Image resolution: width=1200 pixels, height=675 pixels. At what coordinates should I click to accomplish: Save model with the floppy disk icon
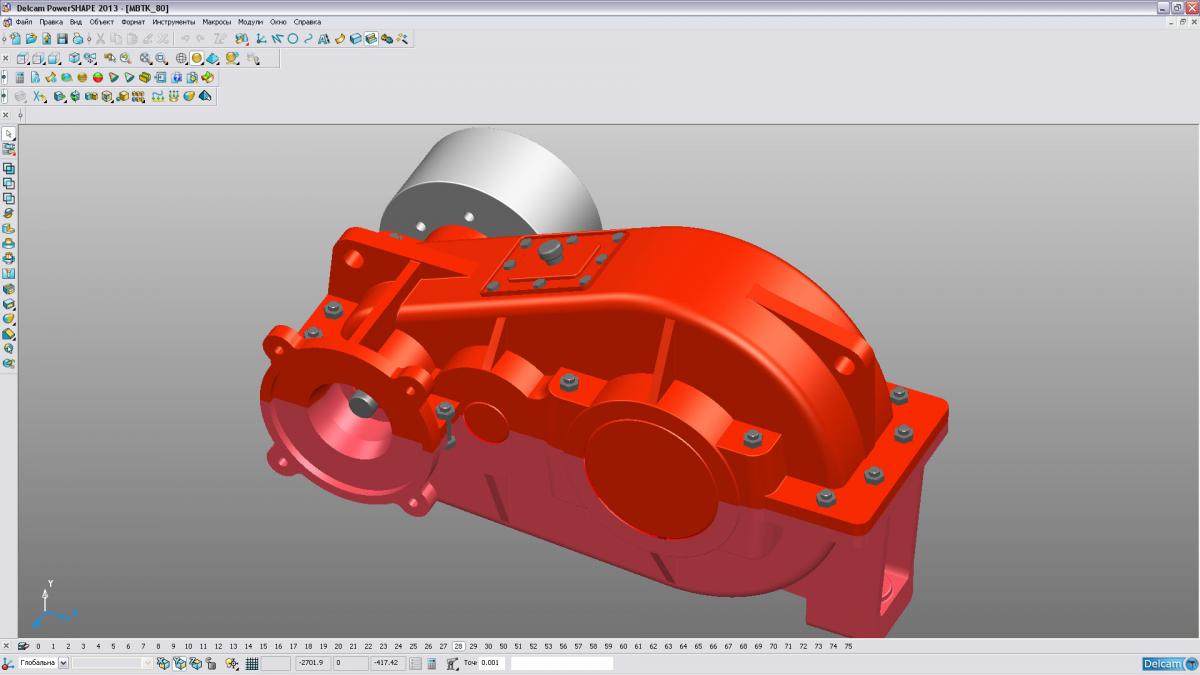pos(62,38)
